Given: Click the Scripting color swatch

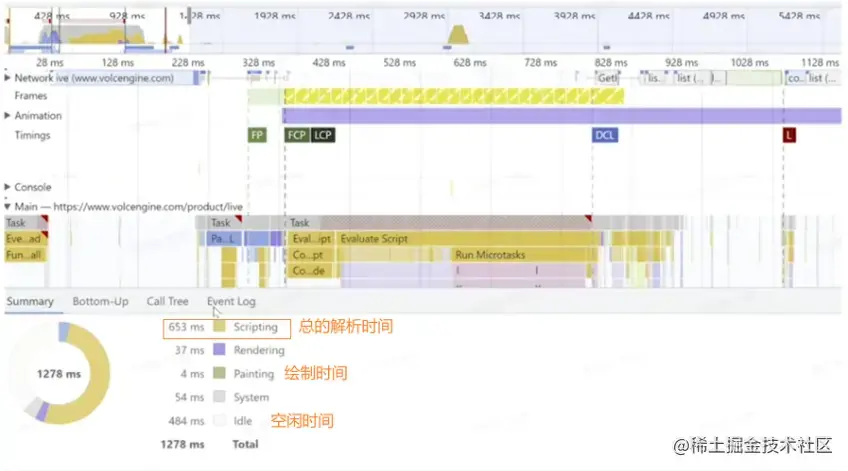Looking at the screenshot, I should click(219, 327).
